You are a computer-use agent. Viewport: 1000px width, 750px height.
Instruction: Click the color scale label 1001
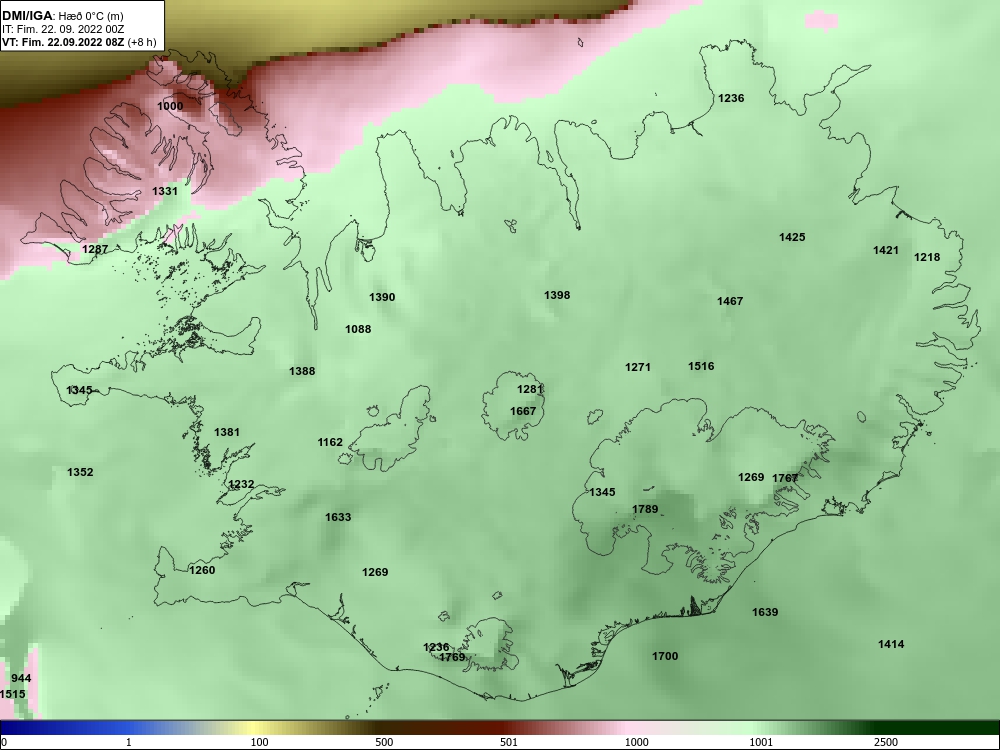coord(761,742)
